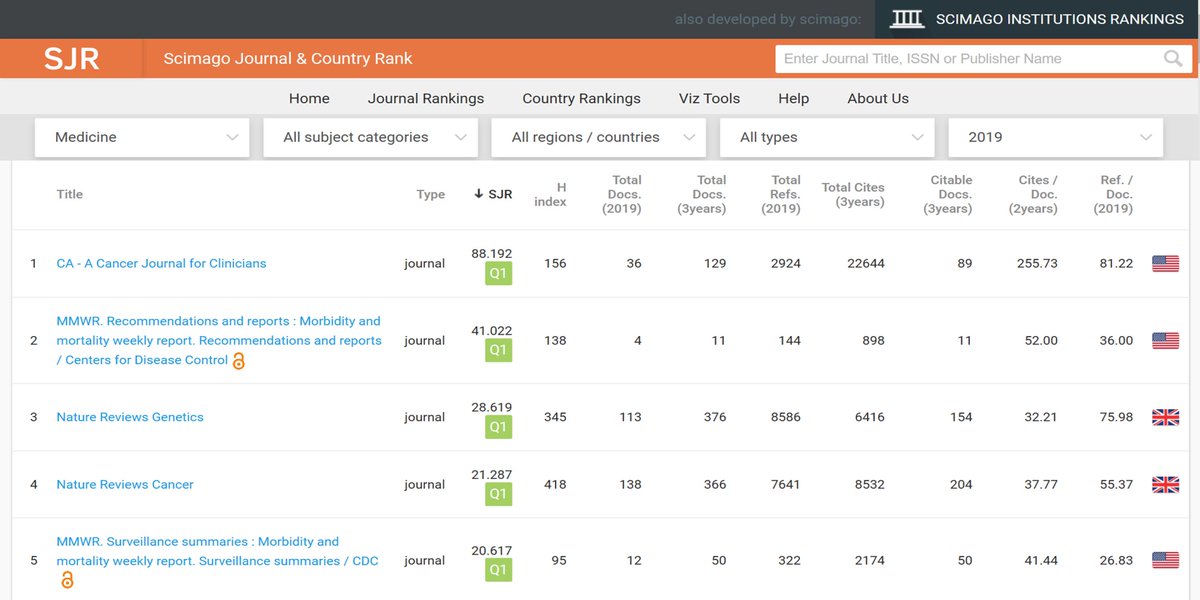This screenshot has width=1200, height=600.
Task: Click Q1 badge for CA Cancer Journal
Action: [x=498, y=274]
